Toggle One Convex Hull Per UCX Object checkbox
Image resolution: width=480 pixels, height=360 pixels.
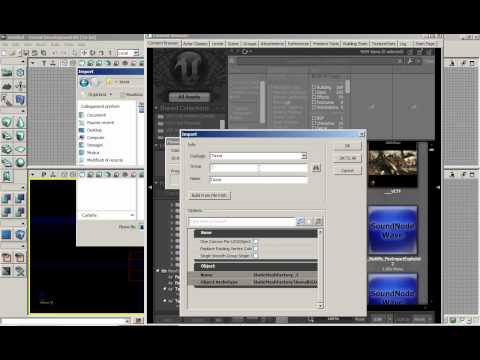pos(255,241)
